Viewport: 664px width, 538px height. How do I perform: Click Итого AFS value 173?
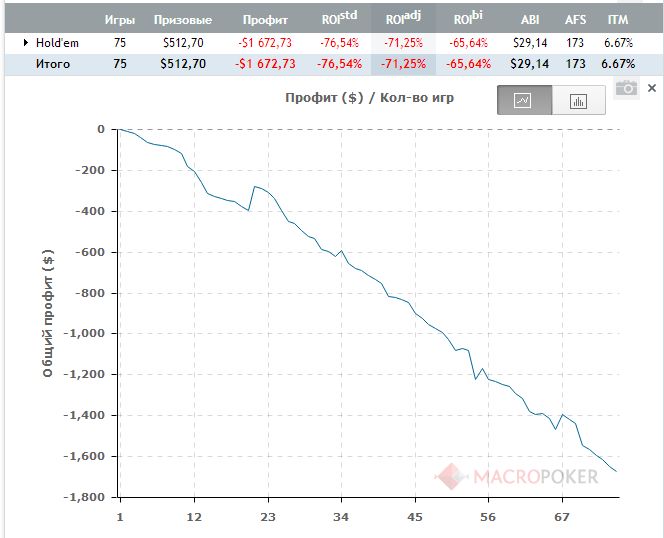pos(575,64)
